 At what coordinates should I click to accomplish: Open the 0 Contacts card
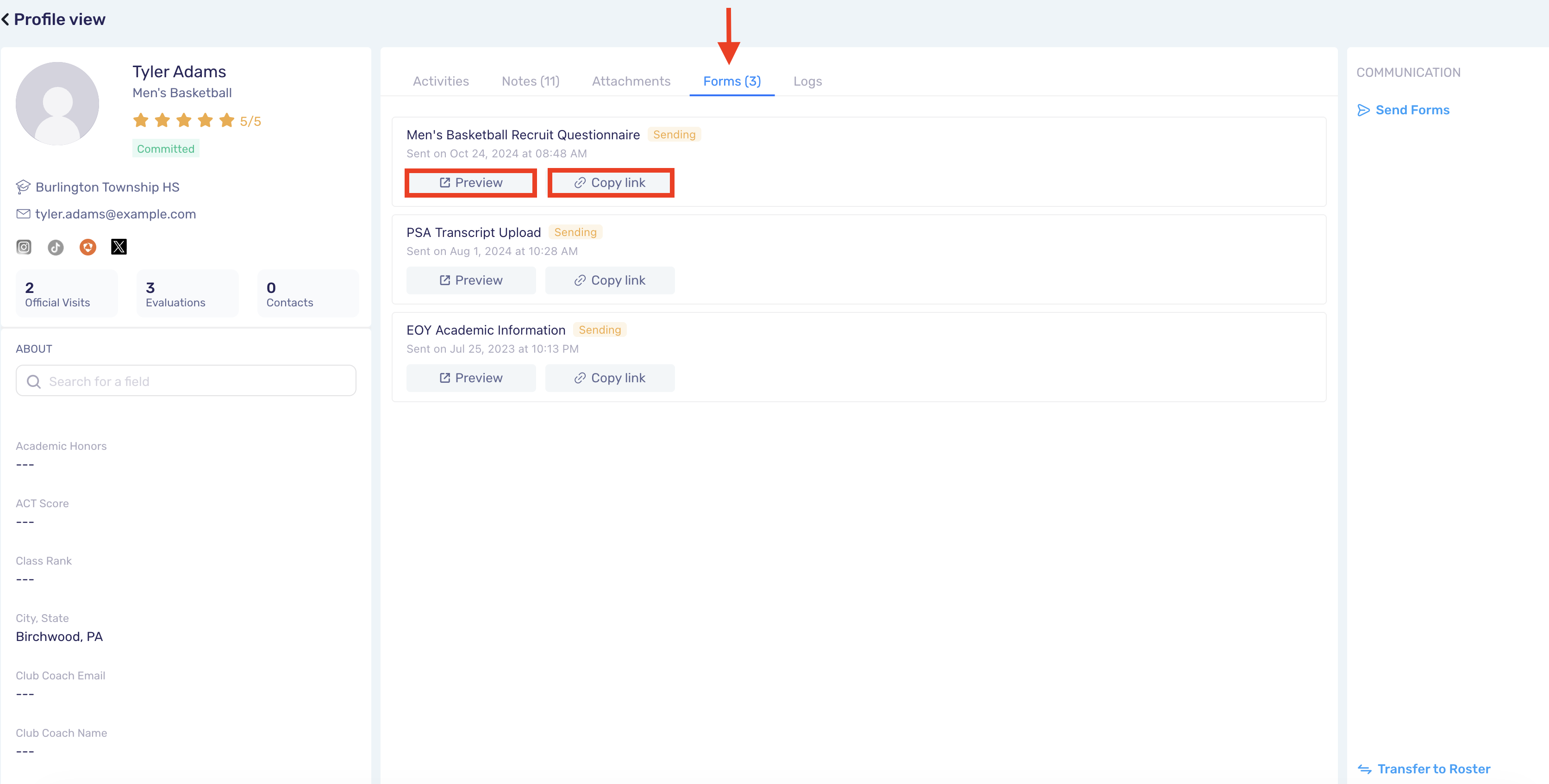tap(308, 293)
